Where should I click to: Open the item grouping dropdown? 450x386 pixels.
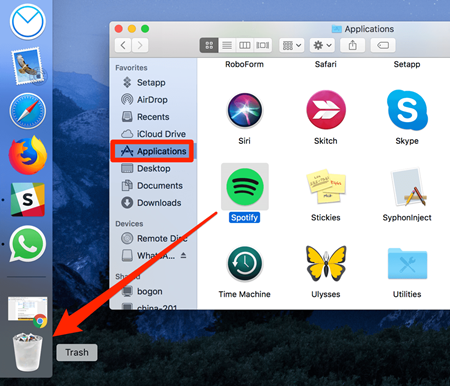tap(292, 45)
